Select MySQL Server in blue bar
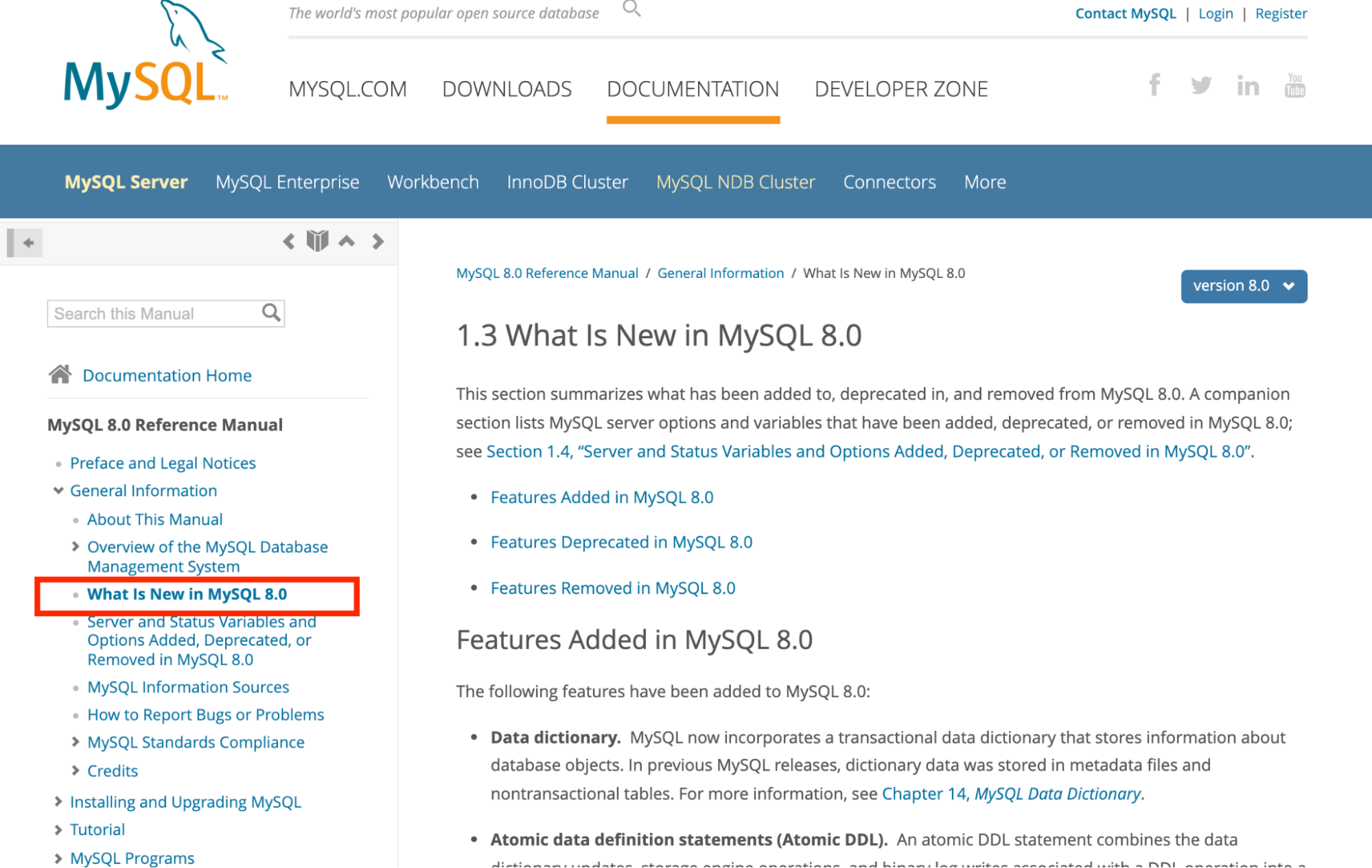Image resolution: width=1372 pixels, height=868 pixels. tap(126, 182)
